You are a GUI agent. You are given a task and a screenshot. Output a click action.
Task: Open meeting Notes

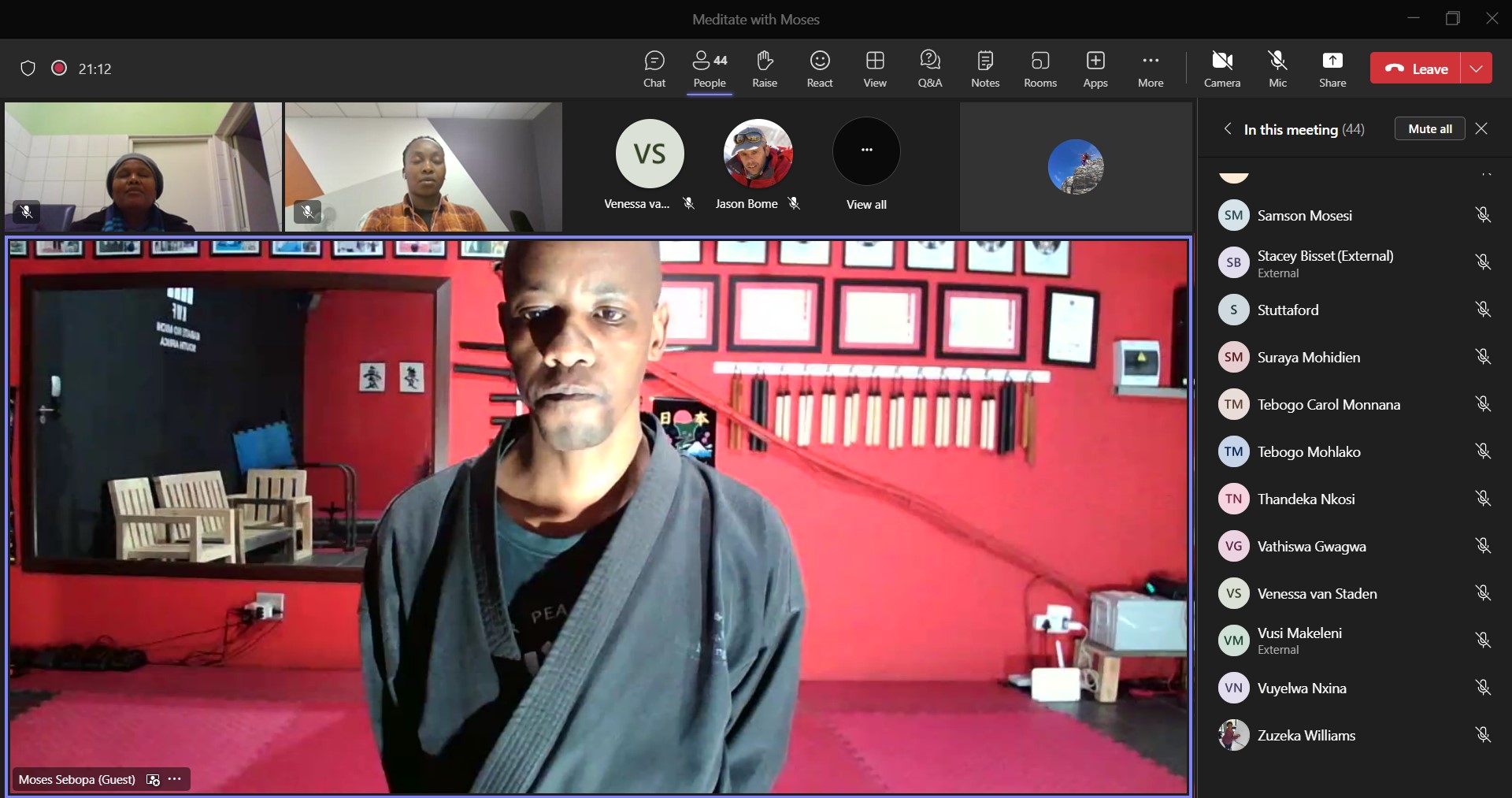[984, 69]
